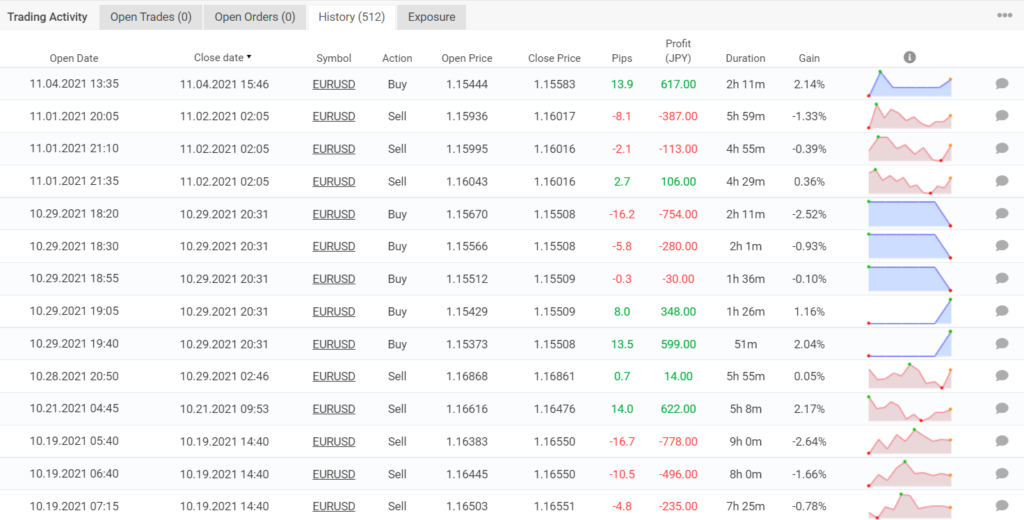Click comment icon on 10.28.2021 20:50 trade
This screenshot has width=1024, height=520.
(x=1002, y=376)
